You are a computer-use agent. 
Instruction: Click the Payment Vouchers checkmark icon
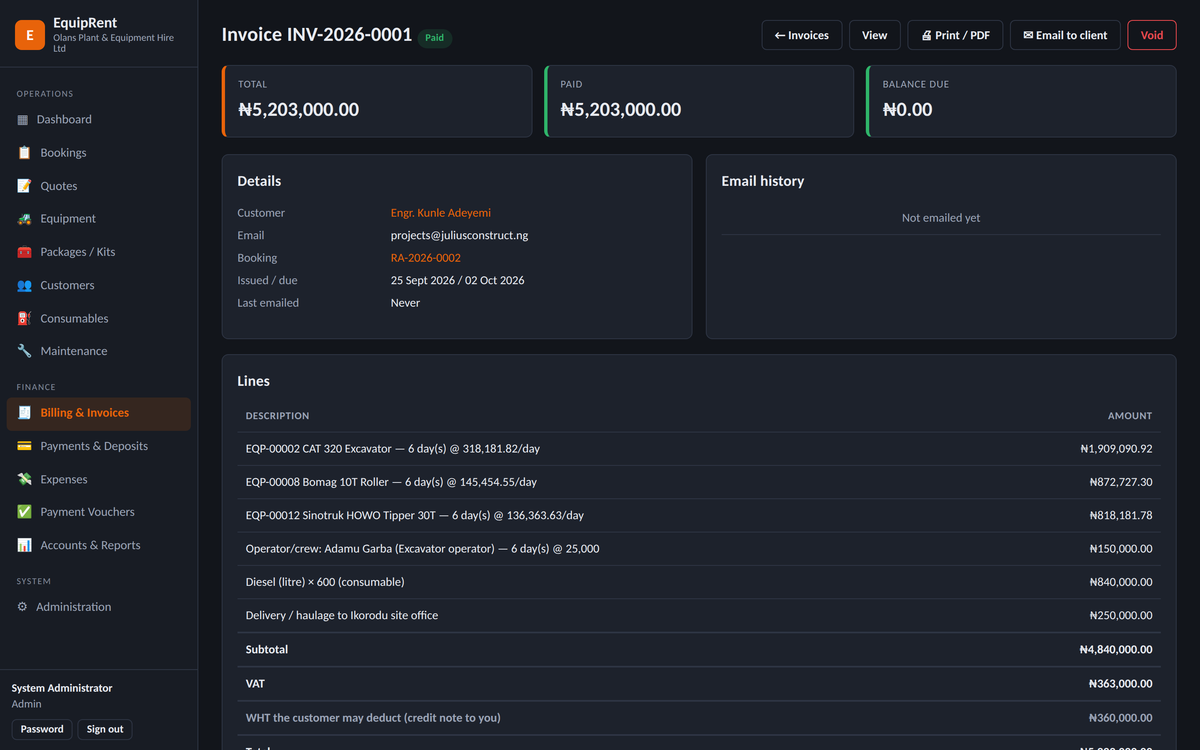[x=24, y=512]
